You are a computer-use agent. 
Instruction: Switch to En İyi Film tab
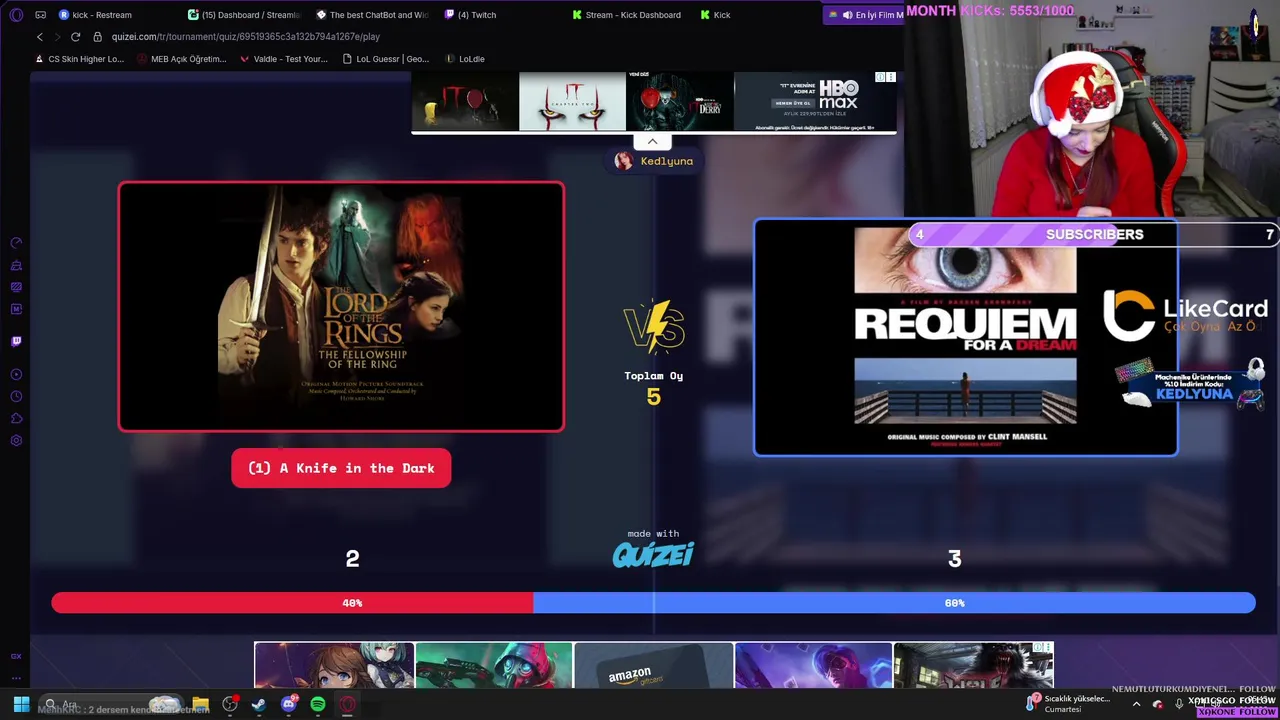(x=863, y=15)
